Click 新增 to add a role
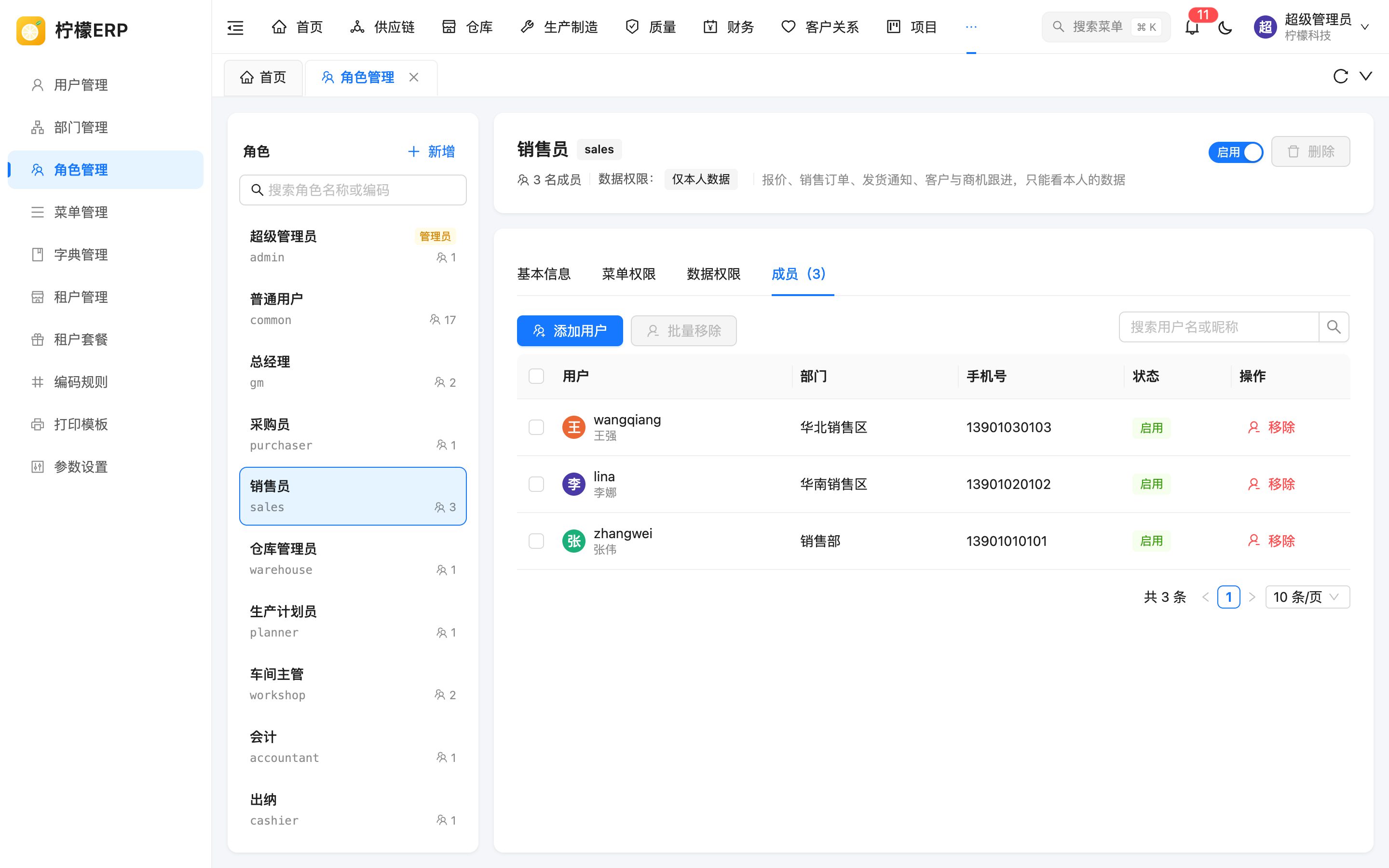The height and width of the screenshot is (868, 1389). pos(432,151)
